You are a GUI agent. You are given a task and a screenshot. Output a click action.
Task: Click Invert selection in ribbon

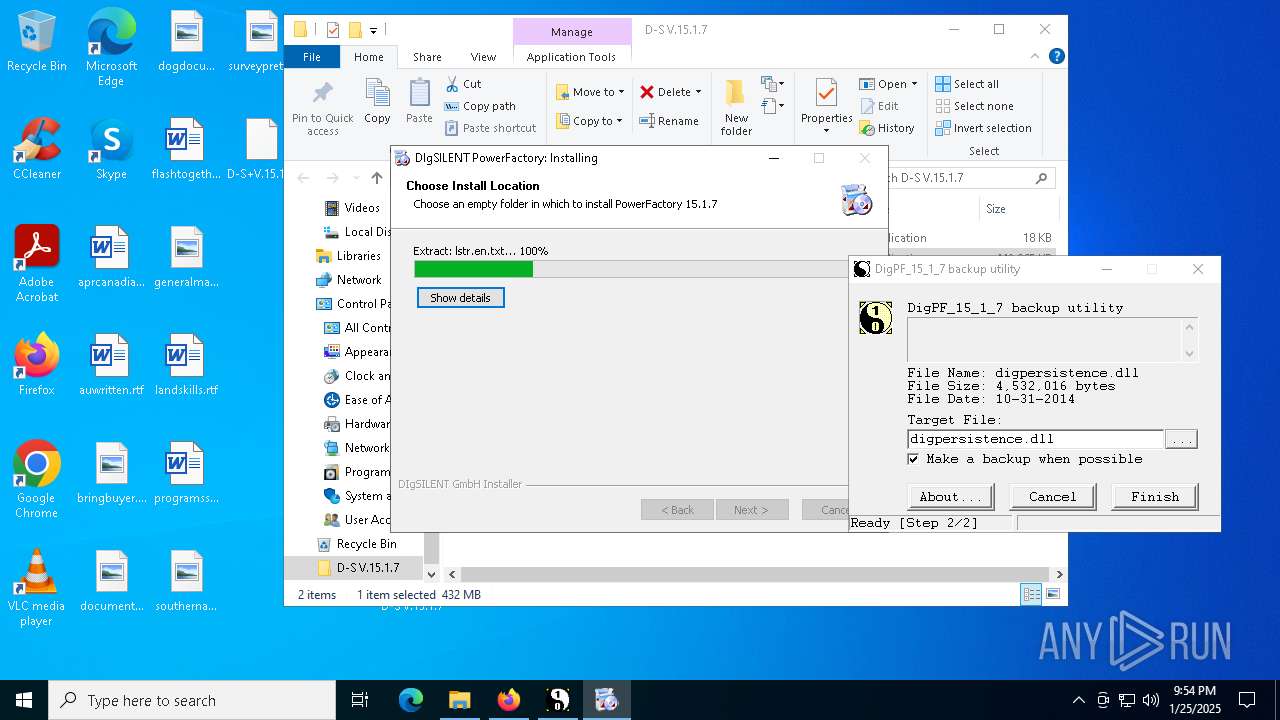tap(984, 128)
